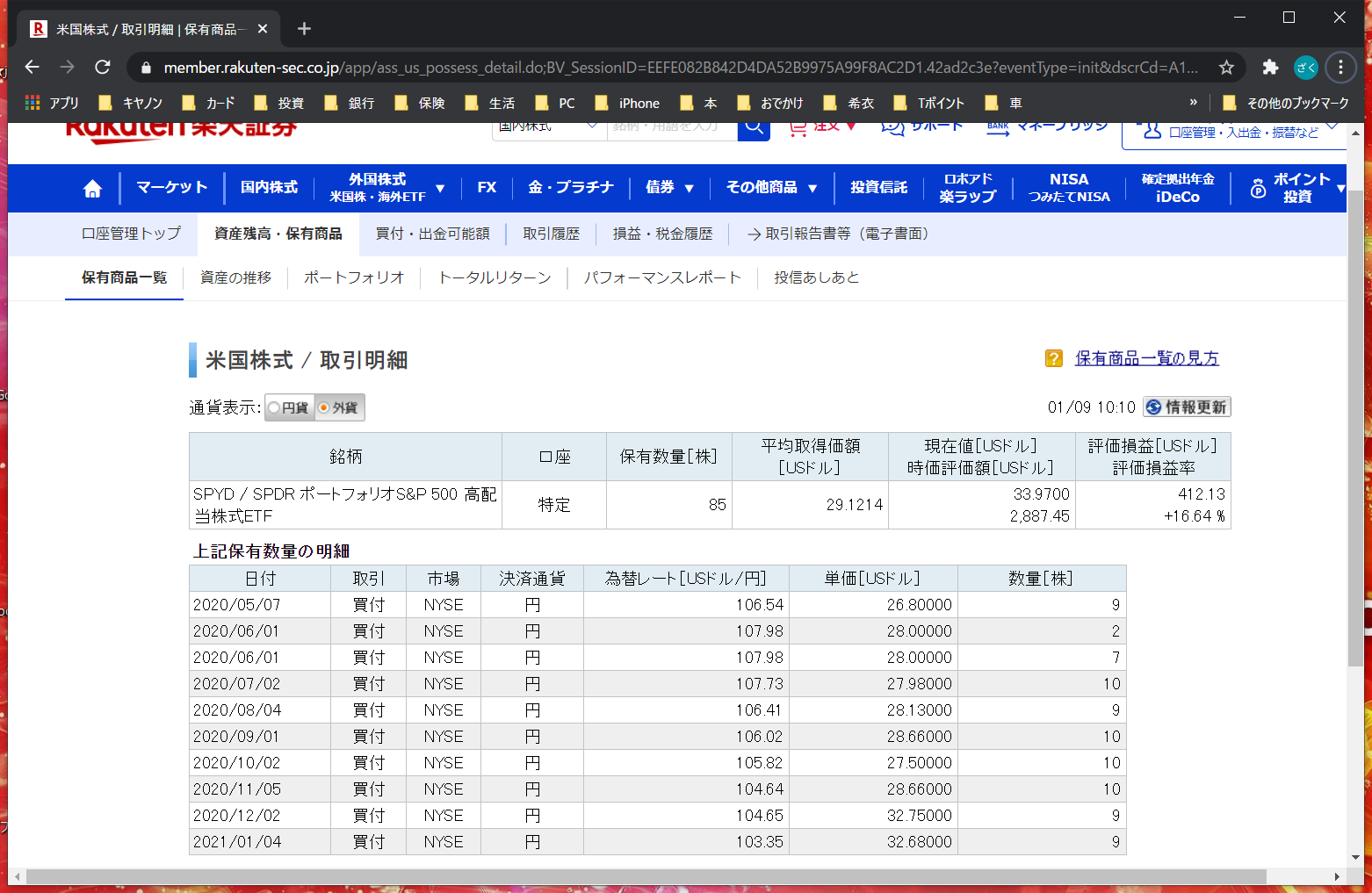Screen dimensions: 1372x893
Task: Open the 投資 bookmark folder
Action: click(278, 103)
